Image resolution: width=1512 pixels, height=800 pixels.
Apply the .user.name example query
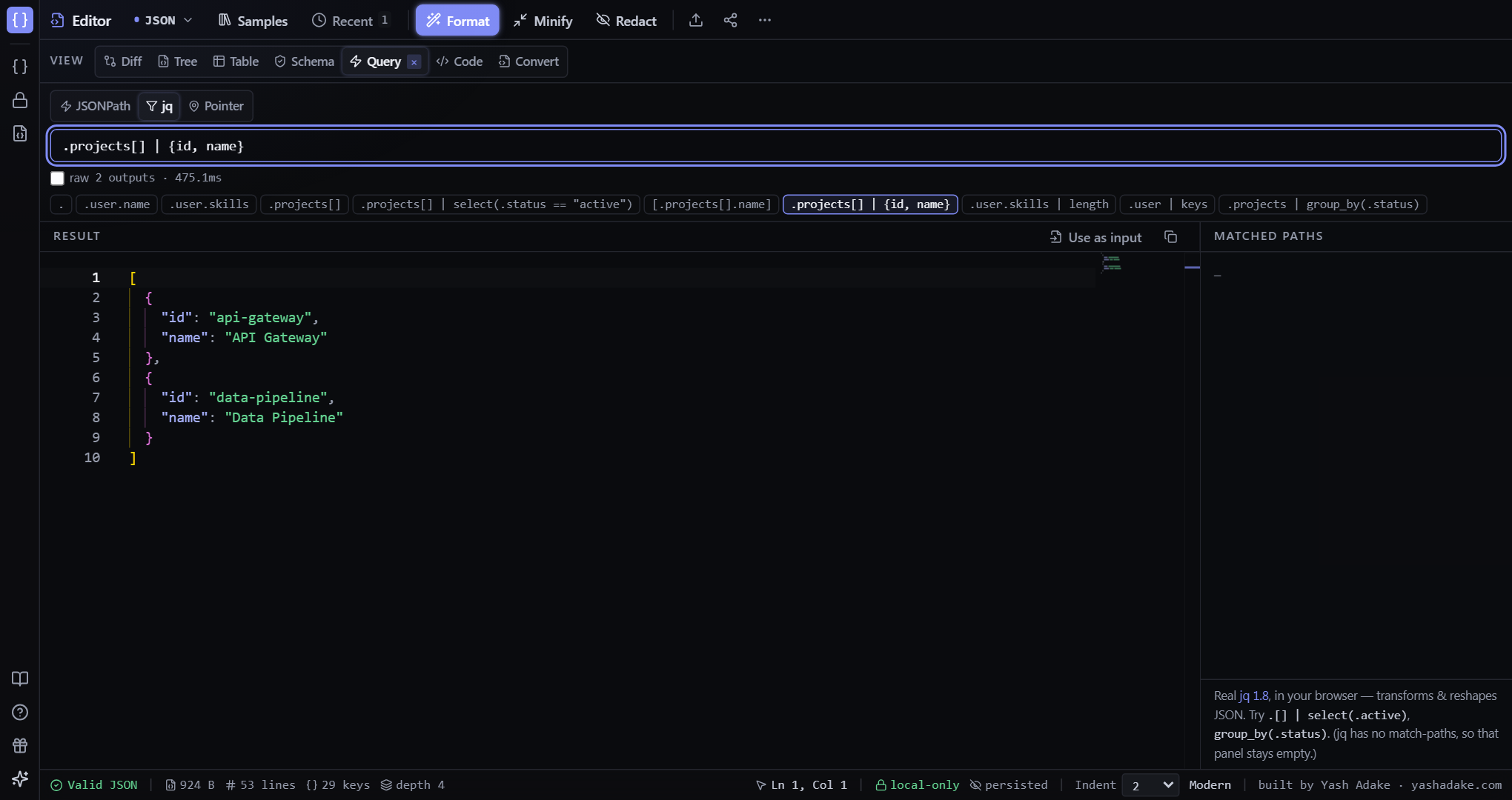(x=116, y=204)
